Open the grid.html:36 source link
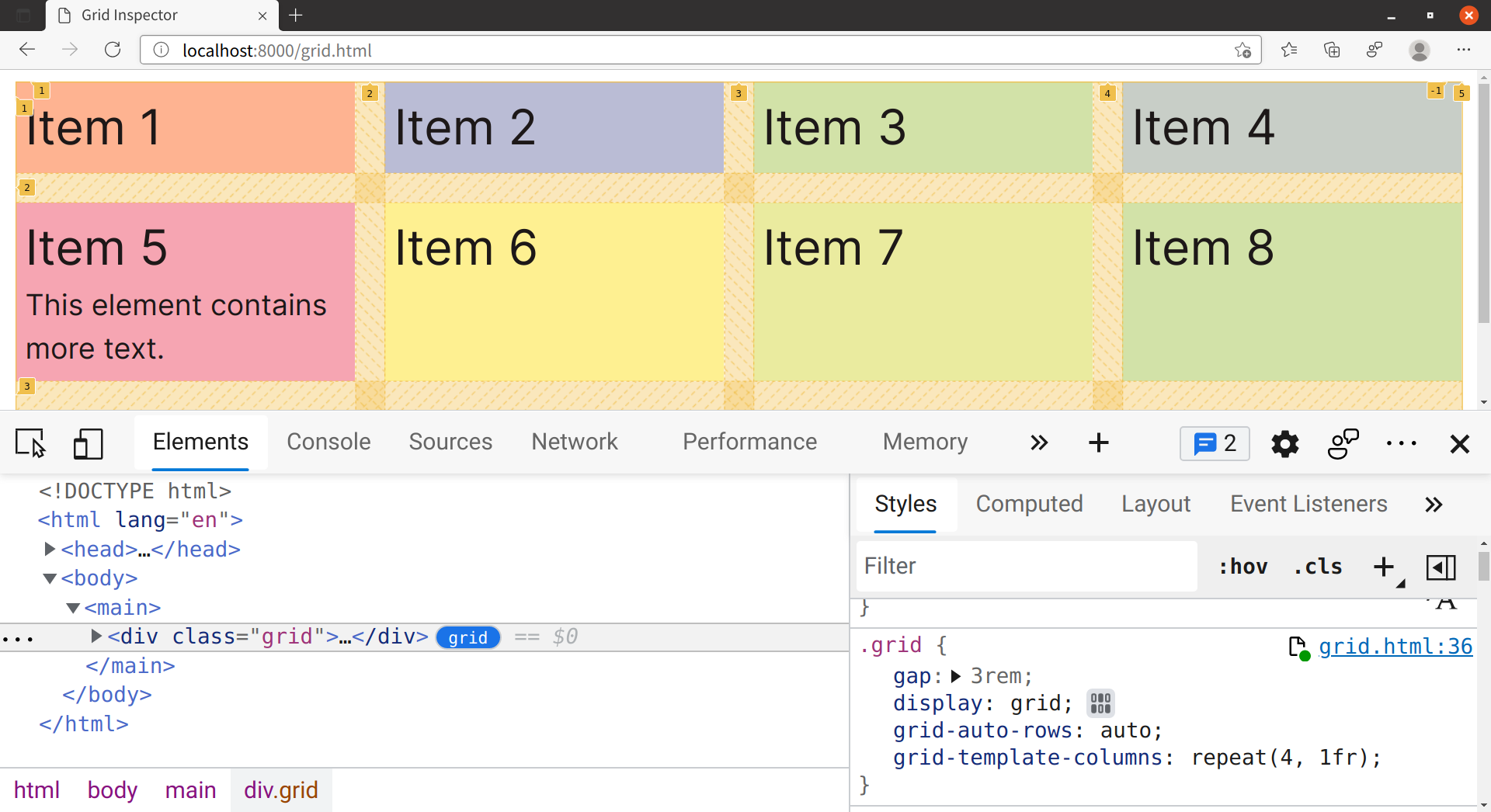This screenshot has height=812, width=1491. (1395, 646)
